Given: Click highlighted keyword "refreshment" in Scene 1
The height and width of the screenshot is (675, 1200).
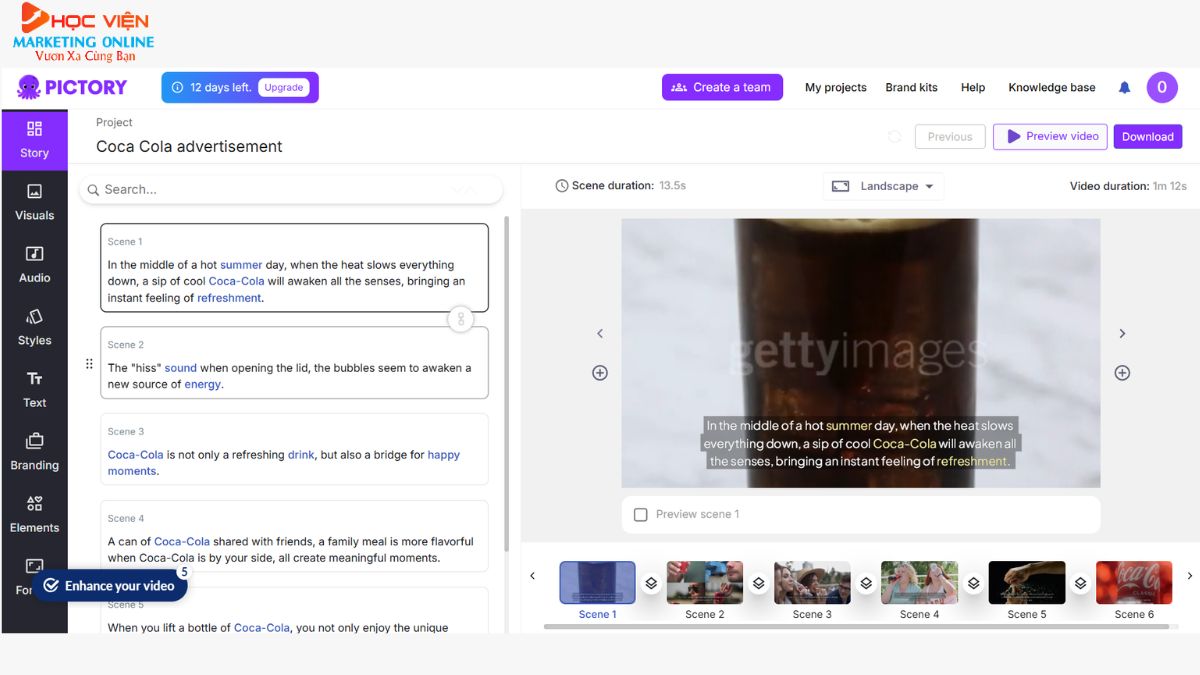Looking at the screenshot, I should 229,298.
